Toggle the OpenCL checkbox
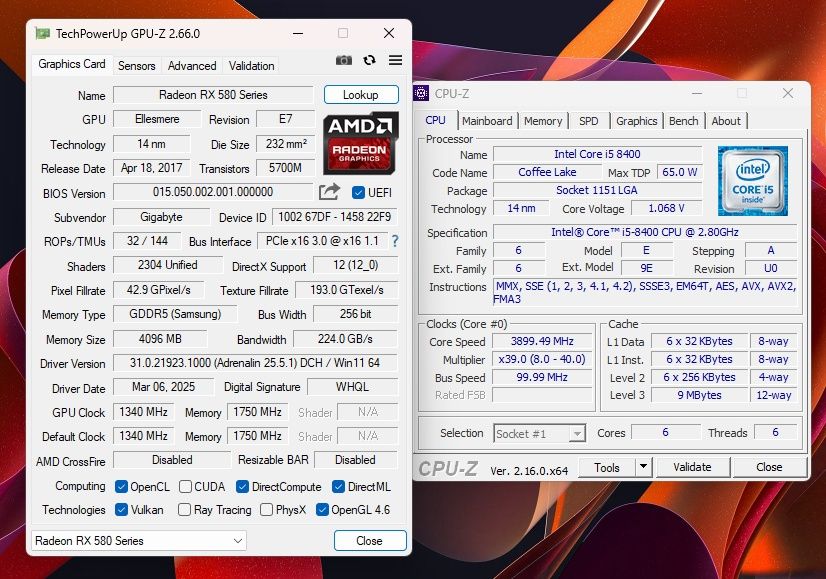Viewport: 826px width, 579px height. coord(121,487)
